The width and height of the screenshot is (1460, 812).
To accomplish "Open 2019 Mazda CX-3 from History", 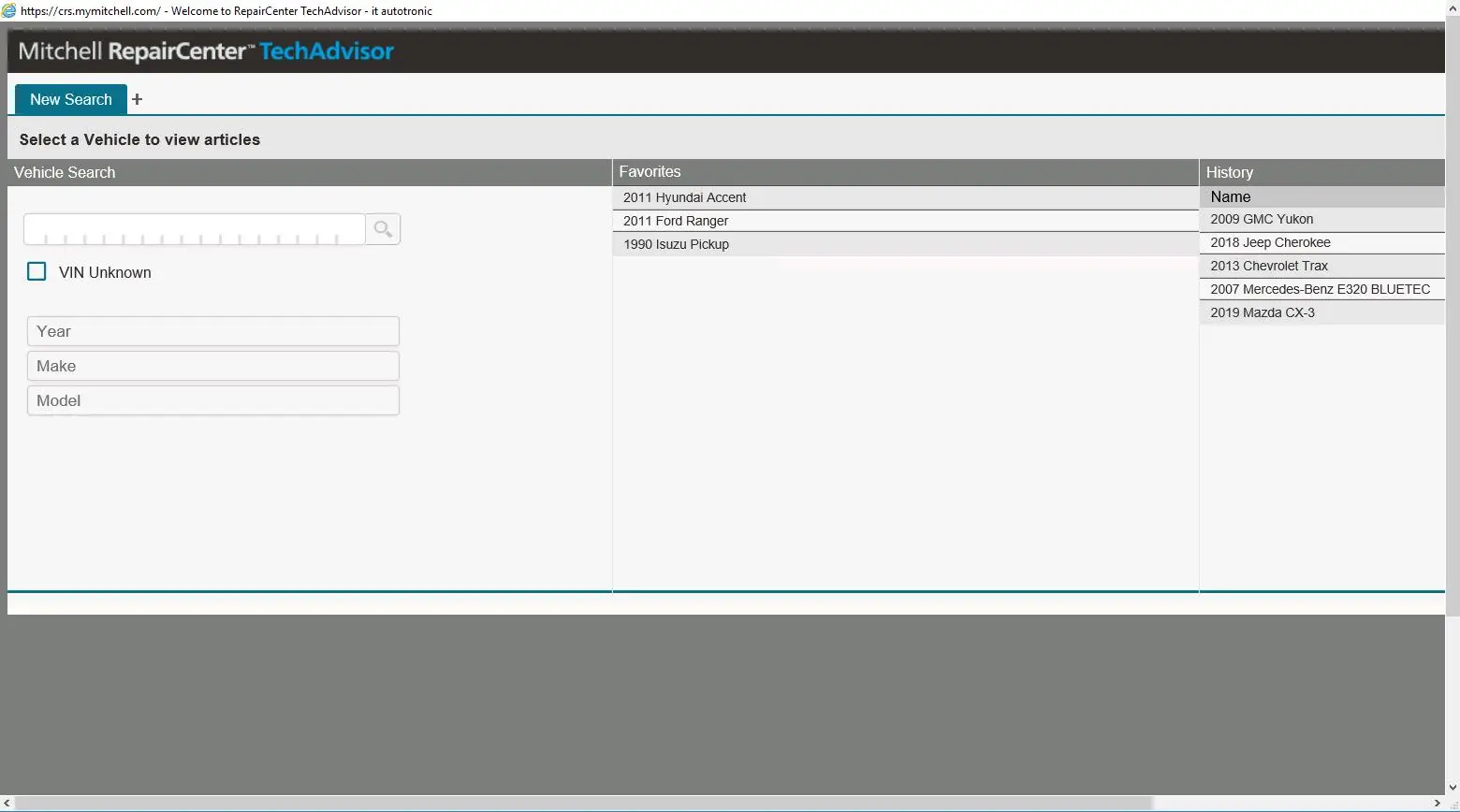I will (x=1321, y=312).
